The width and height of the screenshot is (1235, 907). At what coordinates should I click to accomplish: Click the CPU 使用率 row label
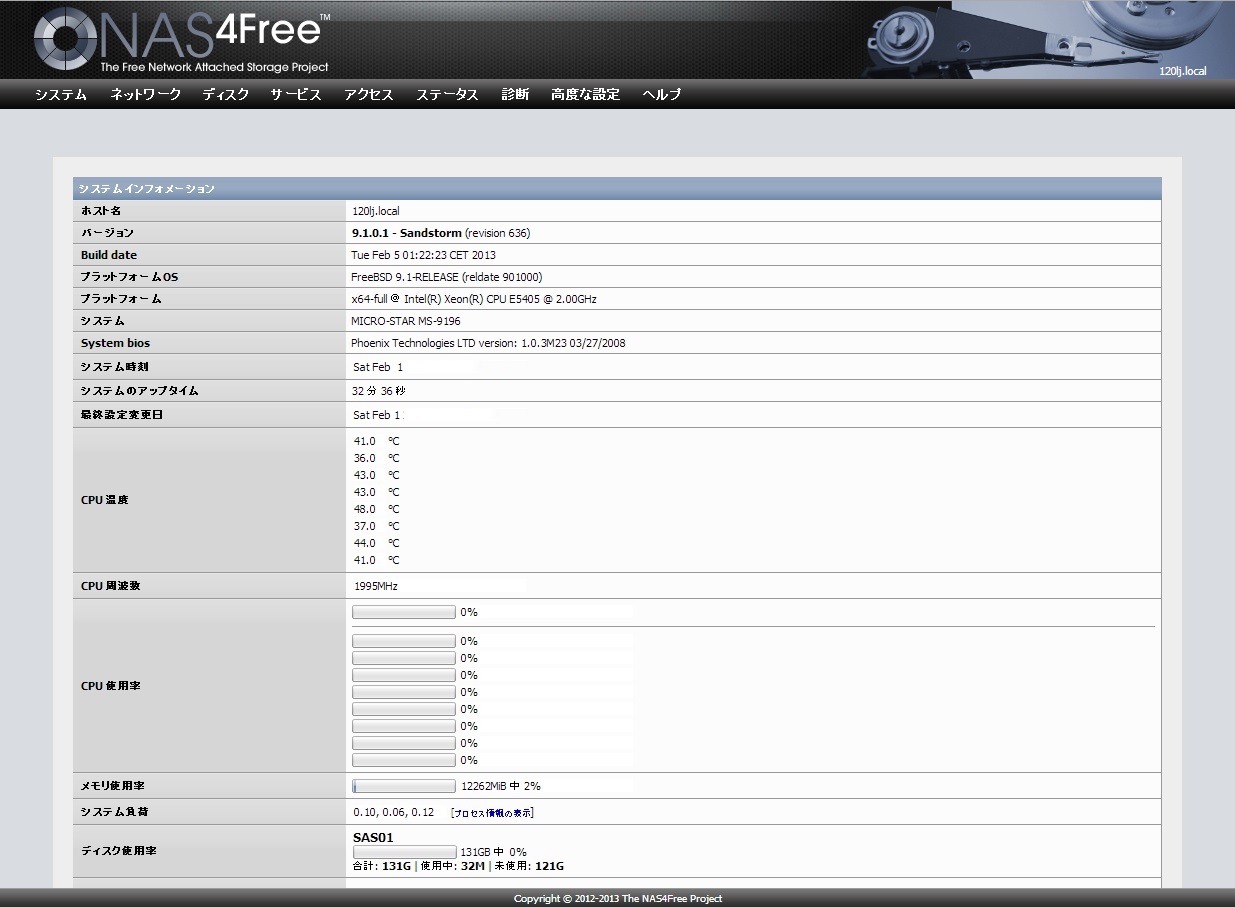coord(110,686)
